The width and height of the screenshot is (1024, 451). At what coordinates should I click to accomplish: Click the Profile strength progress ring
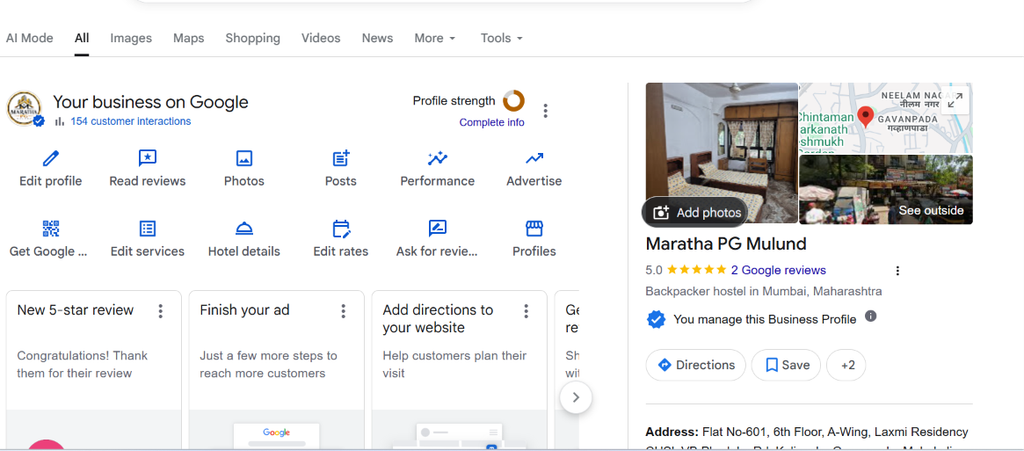tap(514, 101)
